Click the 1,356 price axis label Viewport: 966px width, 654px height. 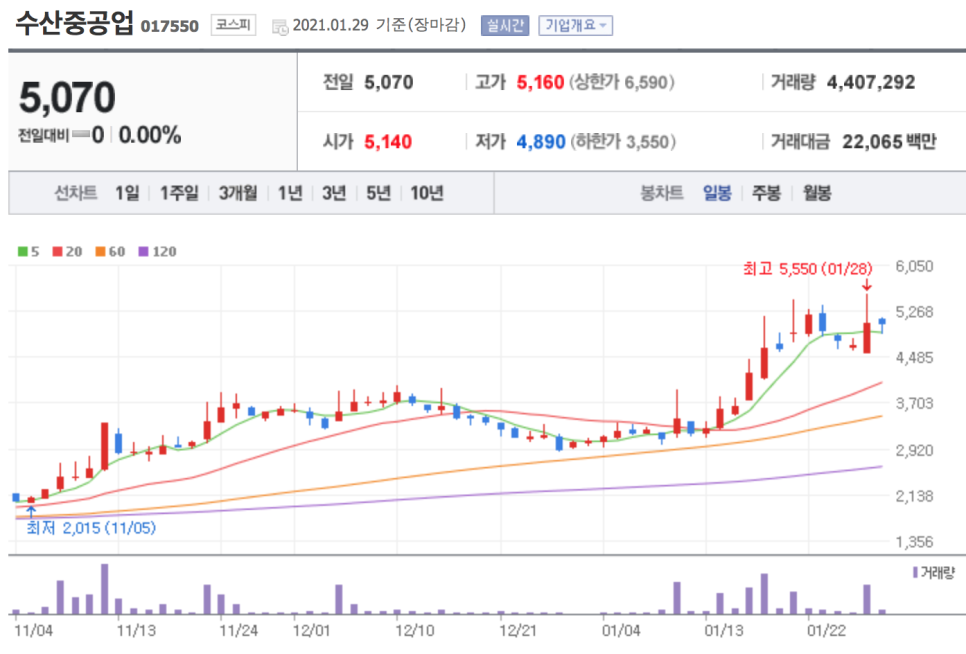[x=914, y=542]
